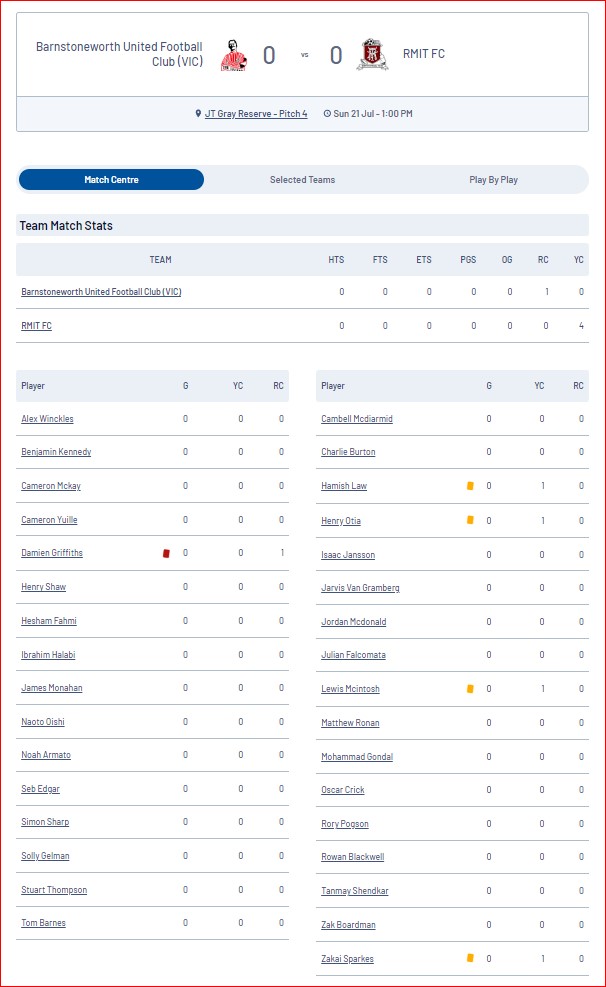Open the JT Gray Reserve - Pitch 4 venue link
This screenshot has height=987, width=606.
256,114
